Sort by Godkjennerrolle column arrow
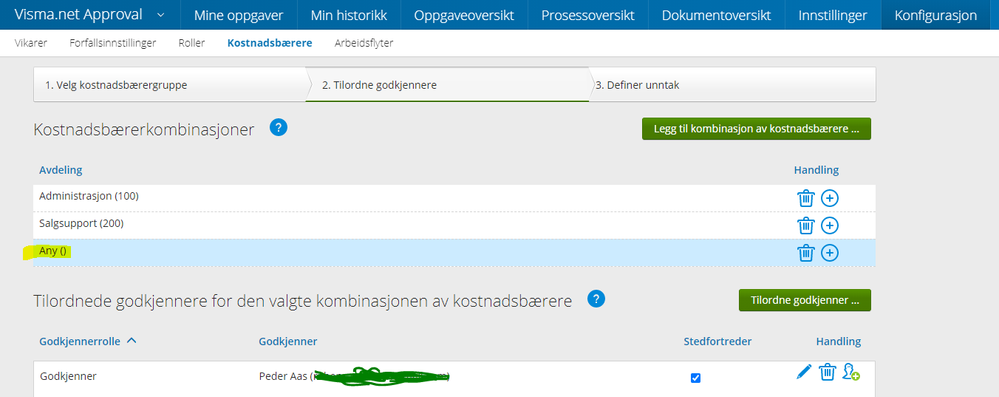 click(x=132, y=341)
